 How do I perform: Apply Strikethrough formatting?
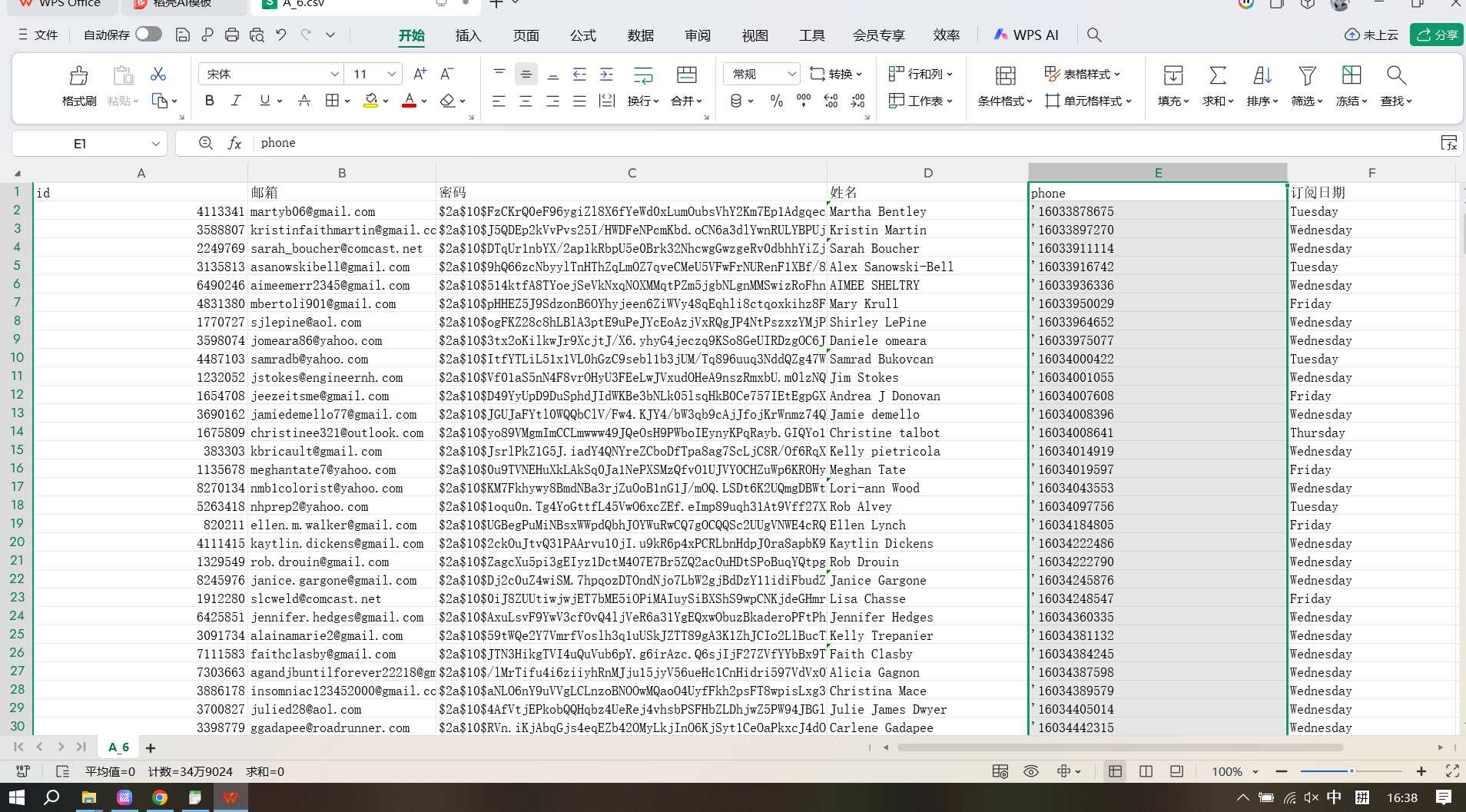tap(304, 101)
